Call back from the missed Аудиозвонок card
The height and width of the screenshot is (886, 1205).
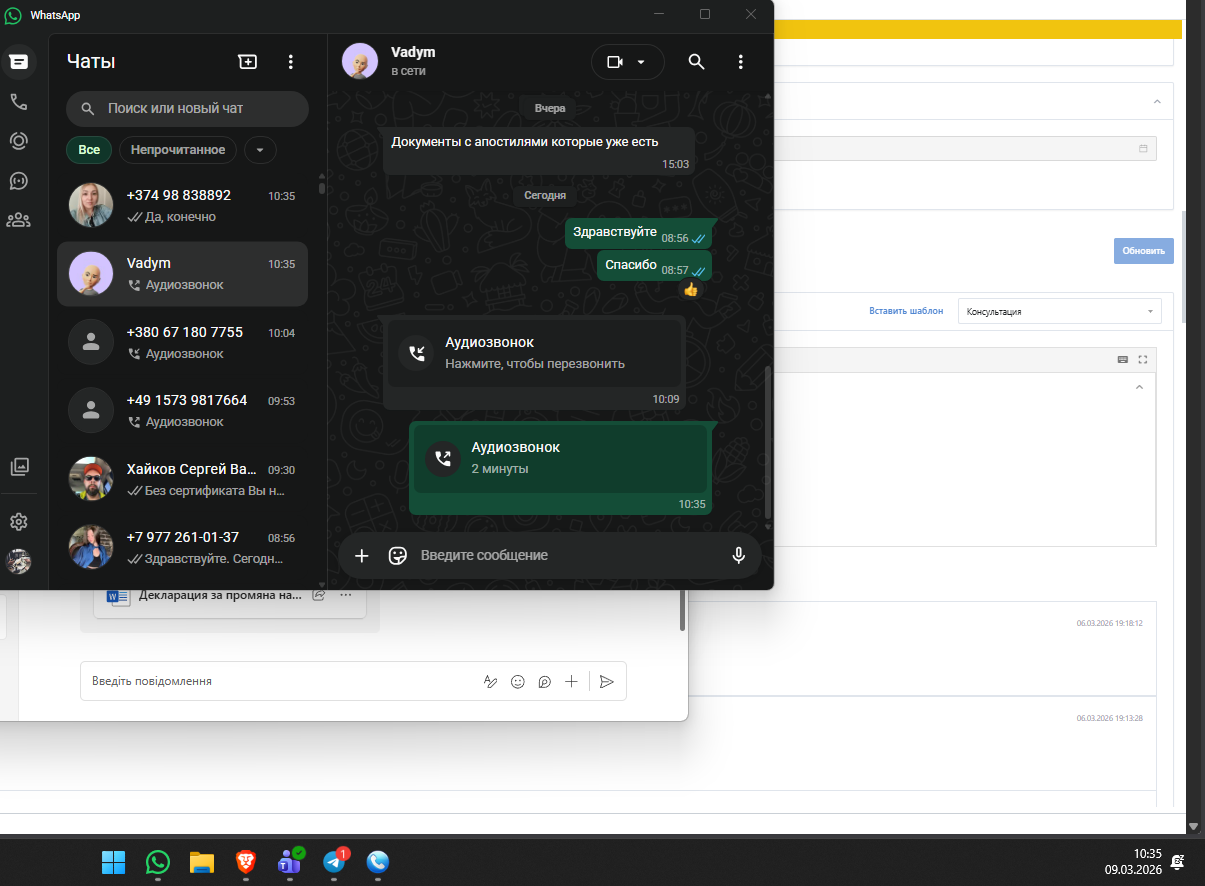534,353
